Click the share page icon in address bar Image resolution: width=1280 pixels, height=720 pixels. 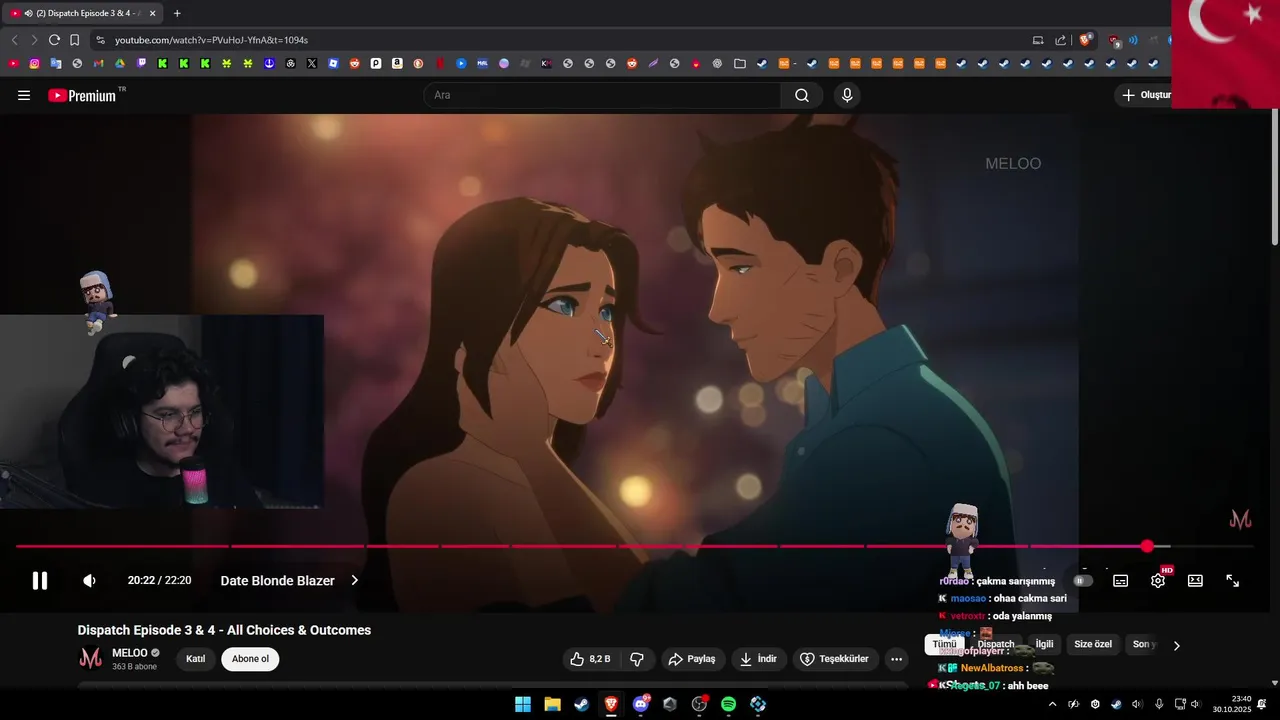click(x=1061, y=40)
